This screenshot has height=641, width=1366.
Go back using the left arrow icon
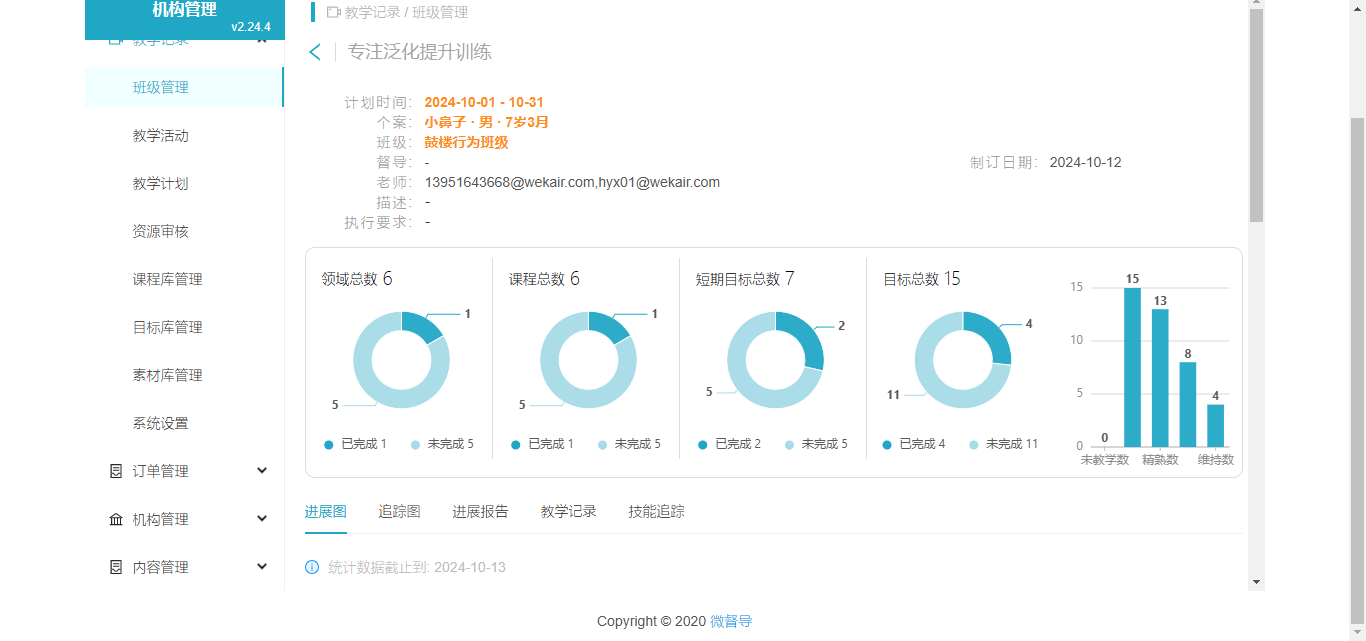pyautogui.click(x=315, y=52)
